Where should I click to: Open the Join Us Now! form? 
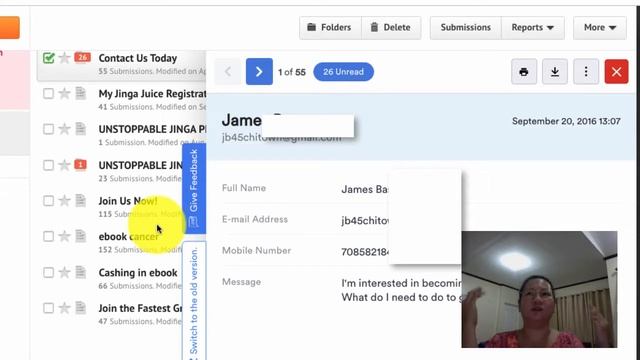coord(128,201)
